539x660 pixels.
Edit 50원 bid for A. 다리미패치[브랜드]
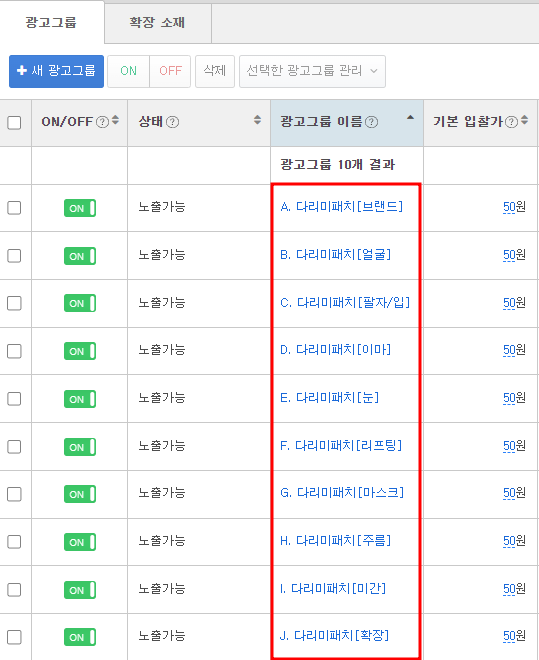pos(514,207)
